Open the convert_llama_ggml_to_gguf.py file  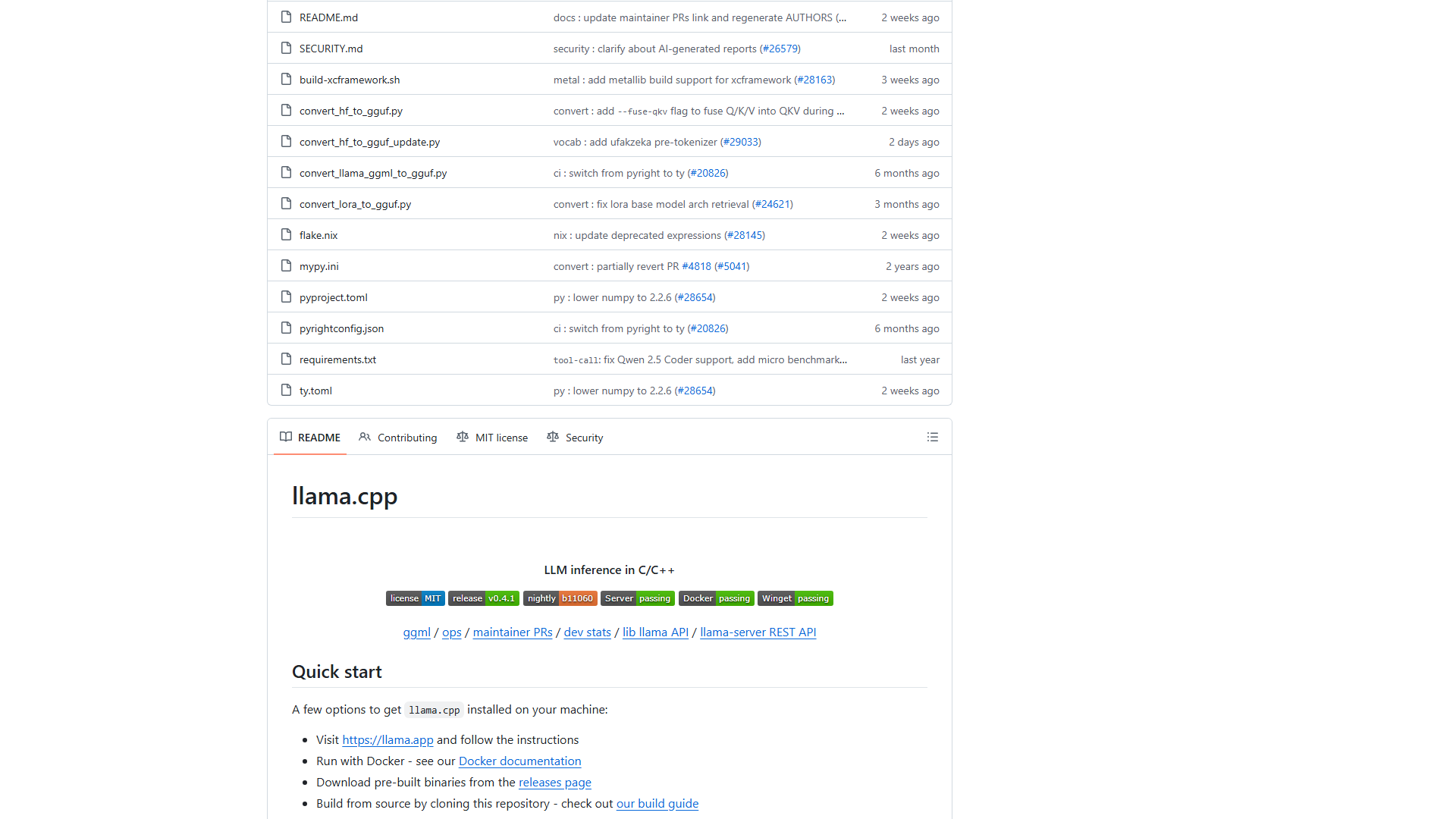(x=373, y=173)
